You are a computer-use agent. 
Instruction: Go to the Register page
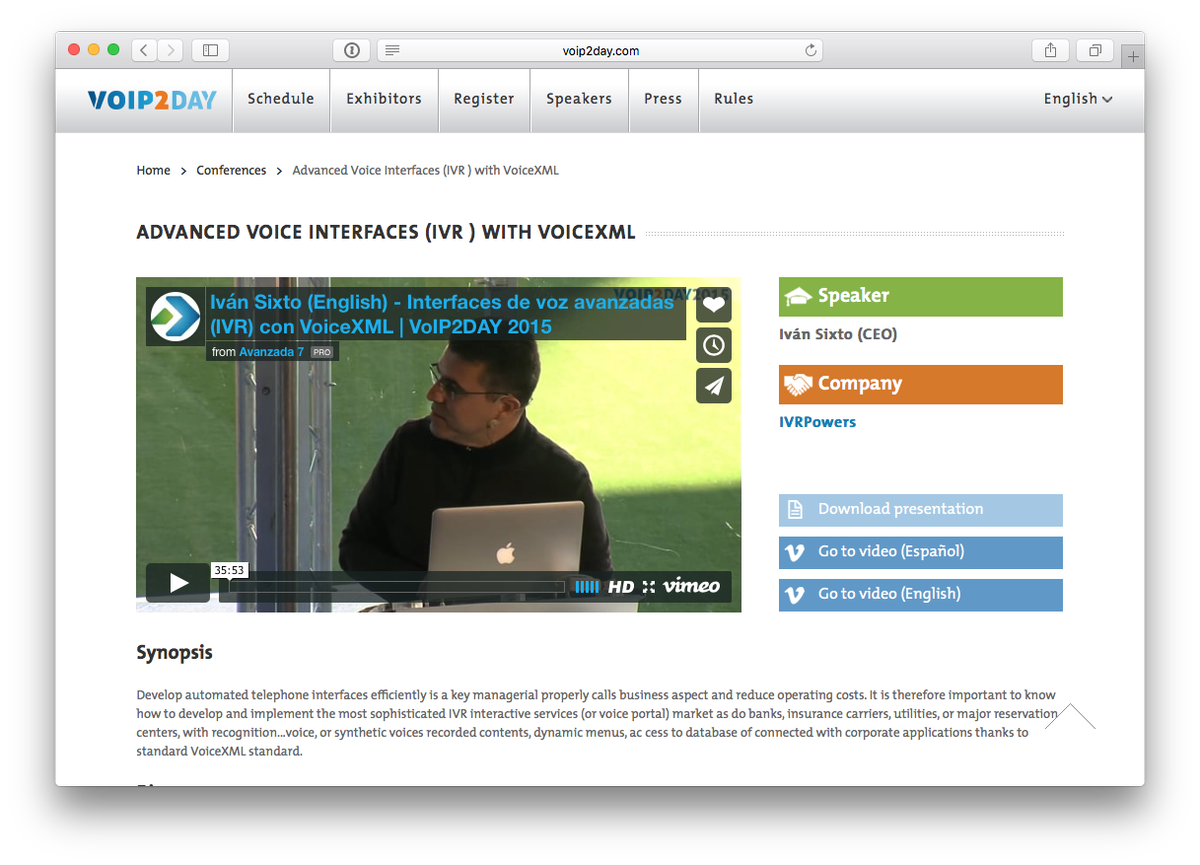pos(484,99)
